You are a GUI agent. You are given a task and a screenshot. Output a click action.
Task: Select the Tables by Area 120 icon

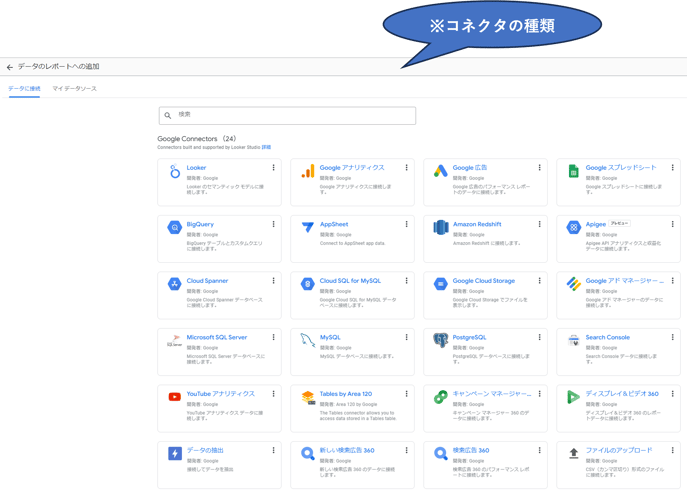click(308, 398)
